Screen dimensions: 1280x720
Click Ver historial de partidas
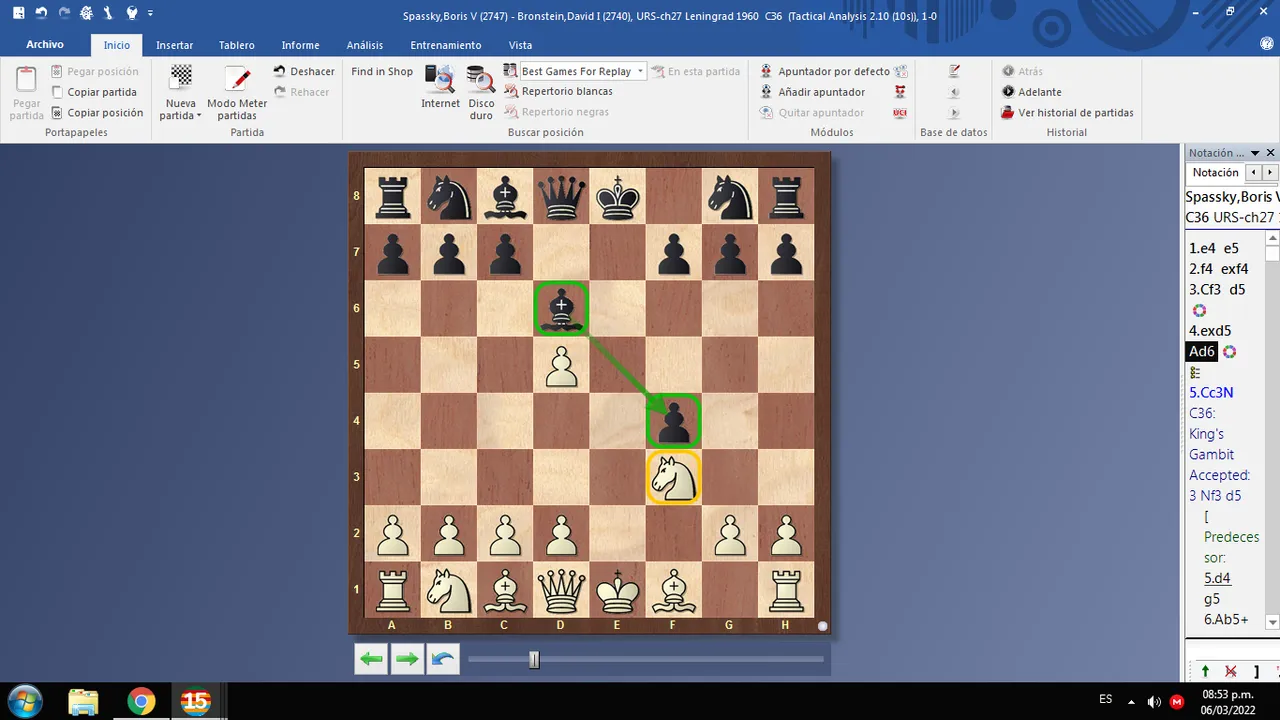point(1068,113)
